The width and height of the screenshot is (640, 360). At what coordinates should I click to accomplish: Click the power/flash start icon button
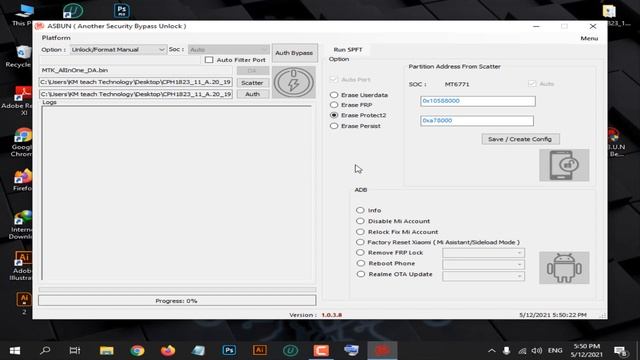click(293, 82)
